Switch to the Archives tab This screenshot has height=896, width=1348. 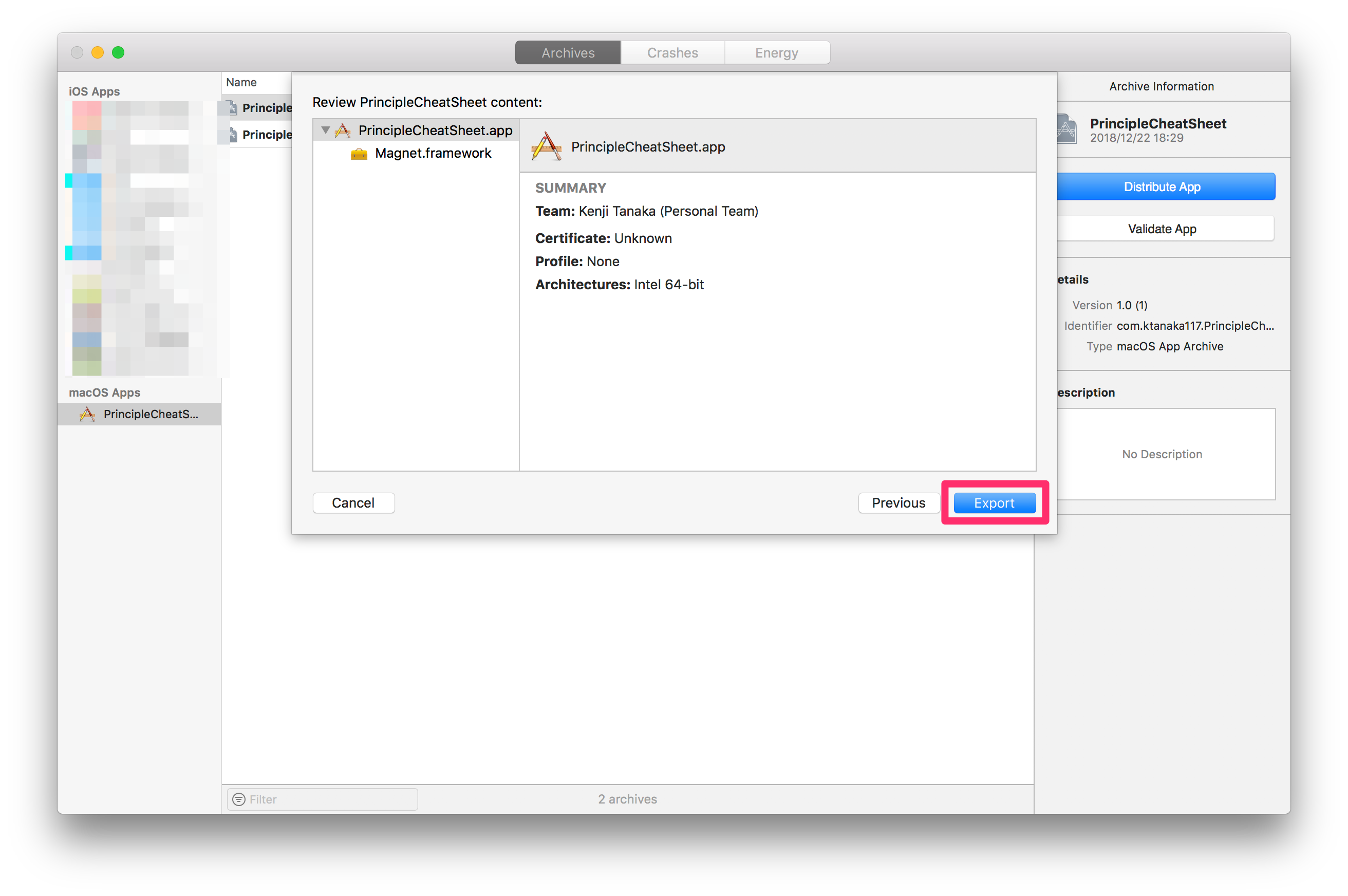coord(568,52)
